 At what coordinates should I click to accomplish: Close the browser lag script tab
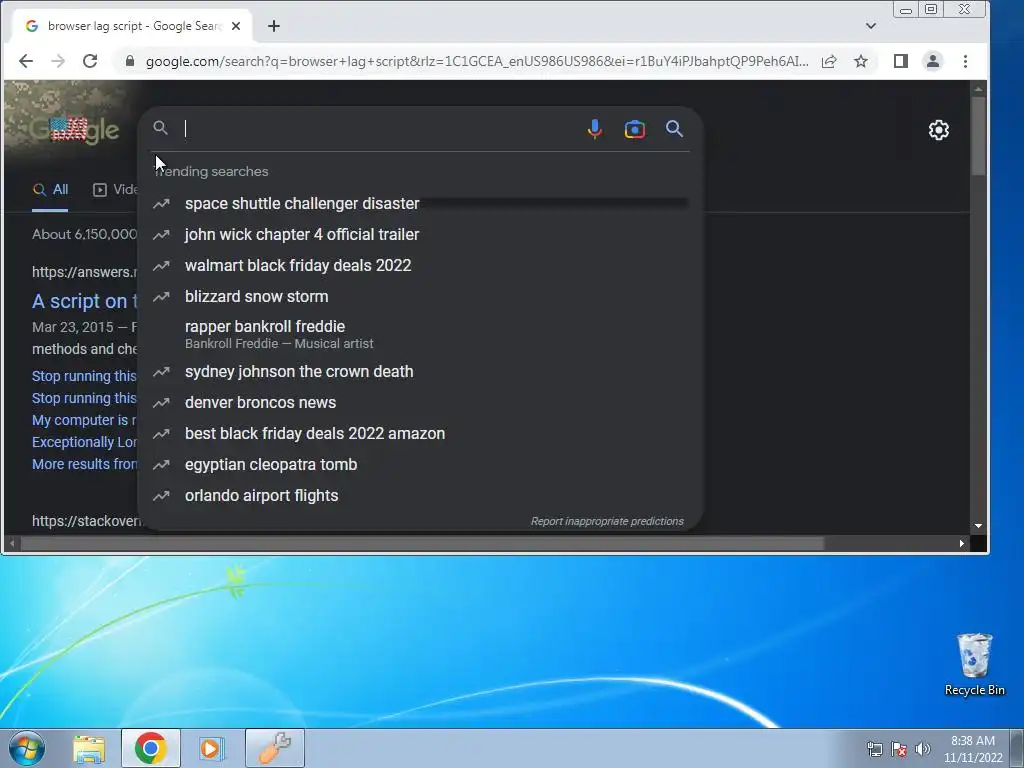(x=236, y=26)
